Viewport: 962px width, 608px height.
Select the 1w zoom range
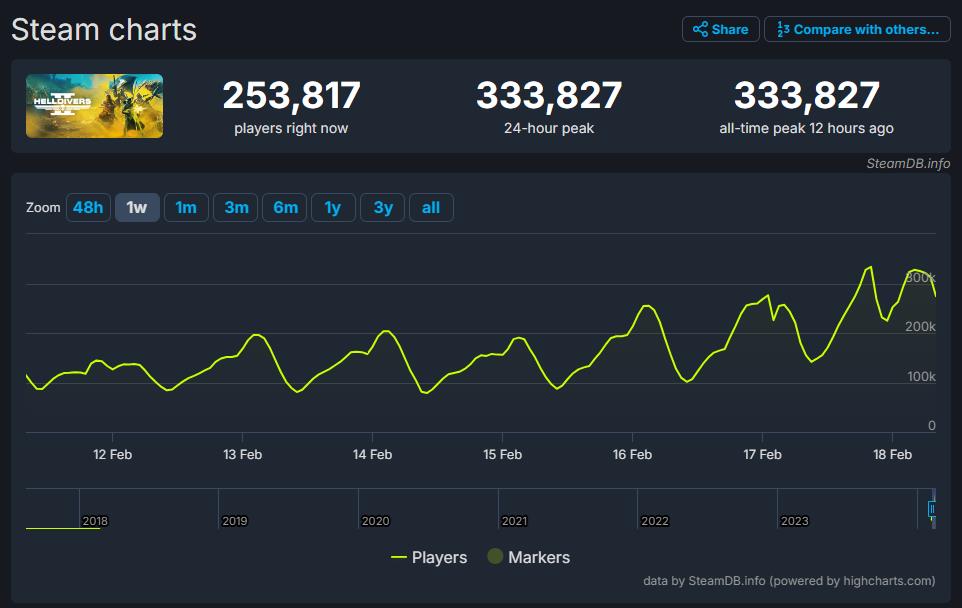pyautogui.click(x=137, y=208)
